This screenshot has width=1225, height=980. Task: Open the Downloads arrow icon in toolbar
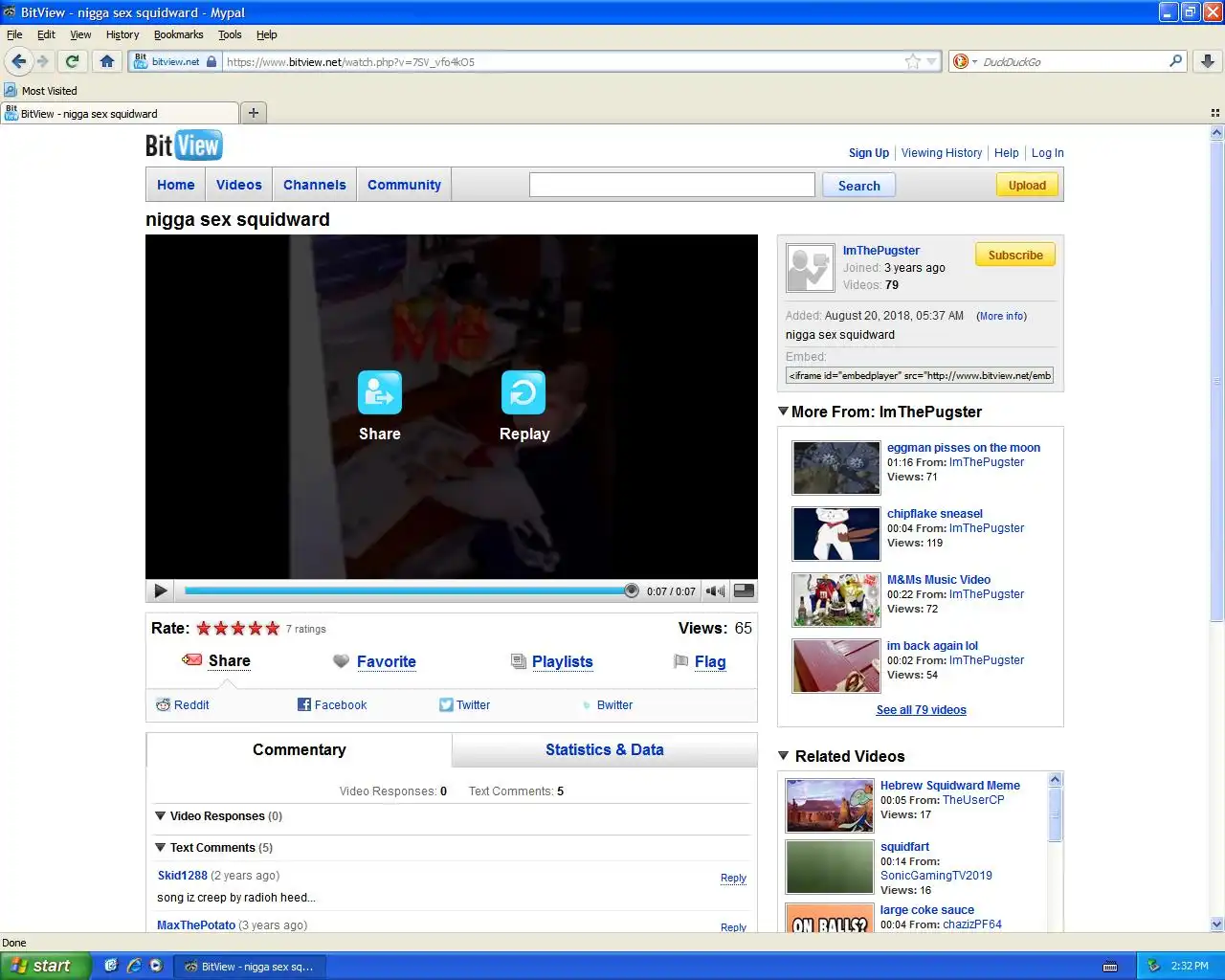[1208, 61]
